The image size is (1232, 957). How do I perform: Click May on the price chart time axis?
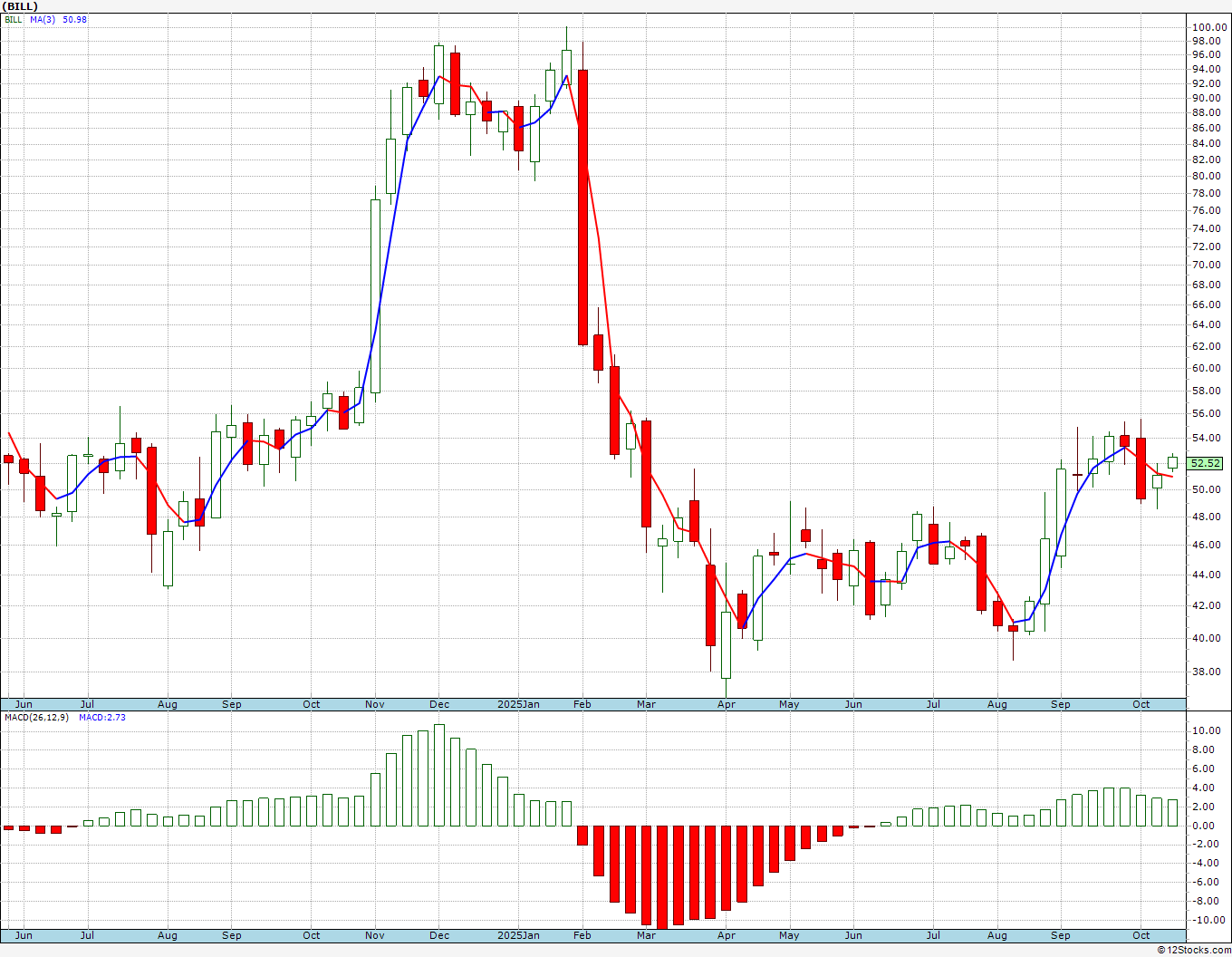[x=789, y=704]
